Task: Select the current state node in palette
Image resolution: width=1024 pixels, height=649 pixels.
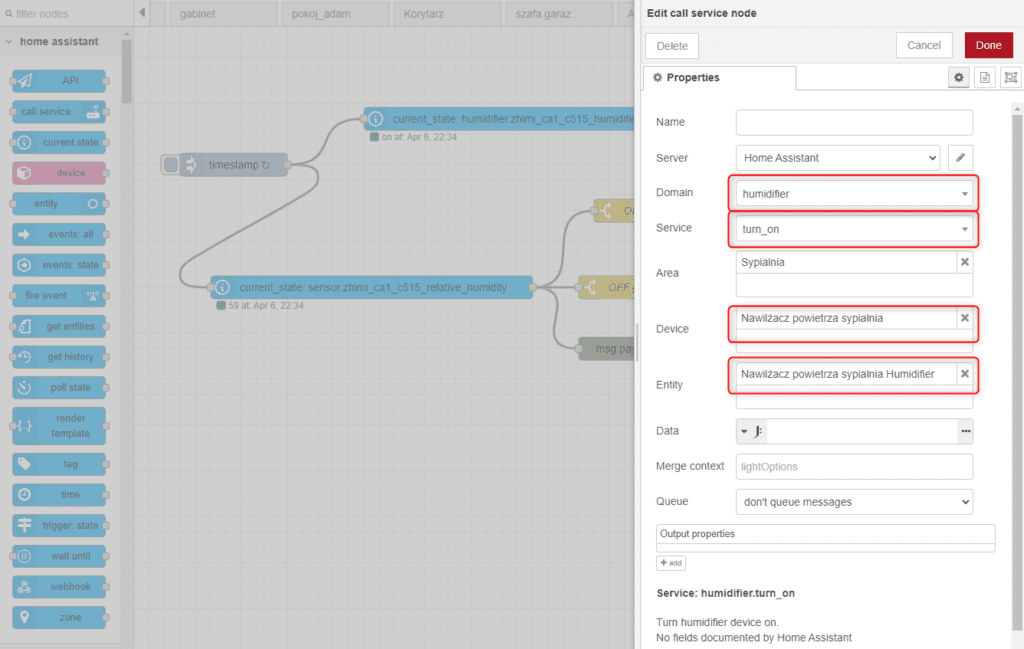Action: (x=57, y=142)
